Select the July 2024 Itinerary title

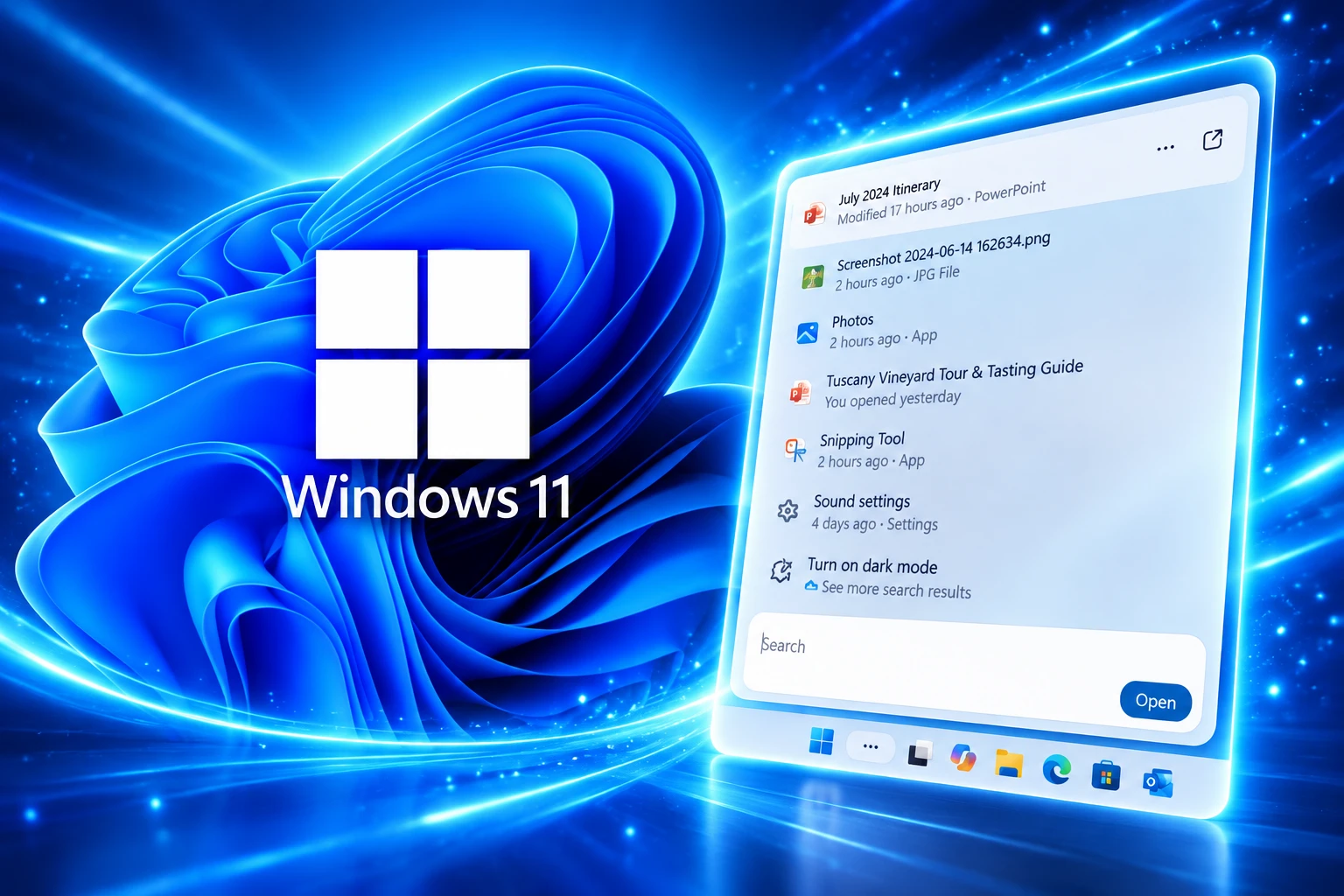click(x=889, y=192)
